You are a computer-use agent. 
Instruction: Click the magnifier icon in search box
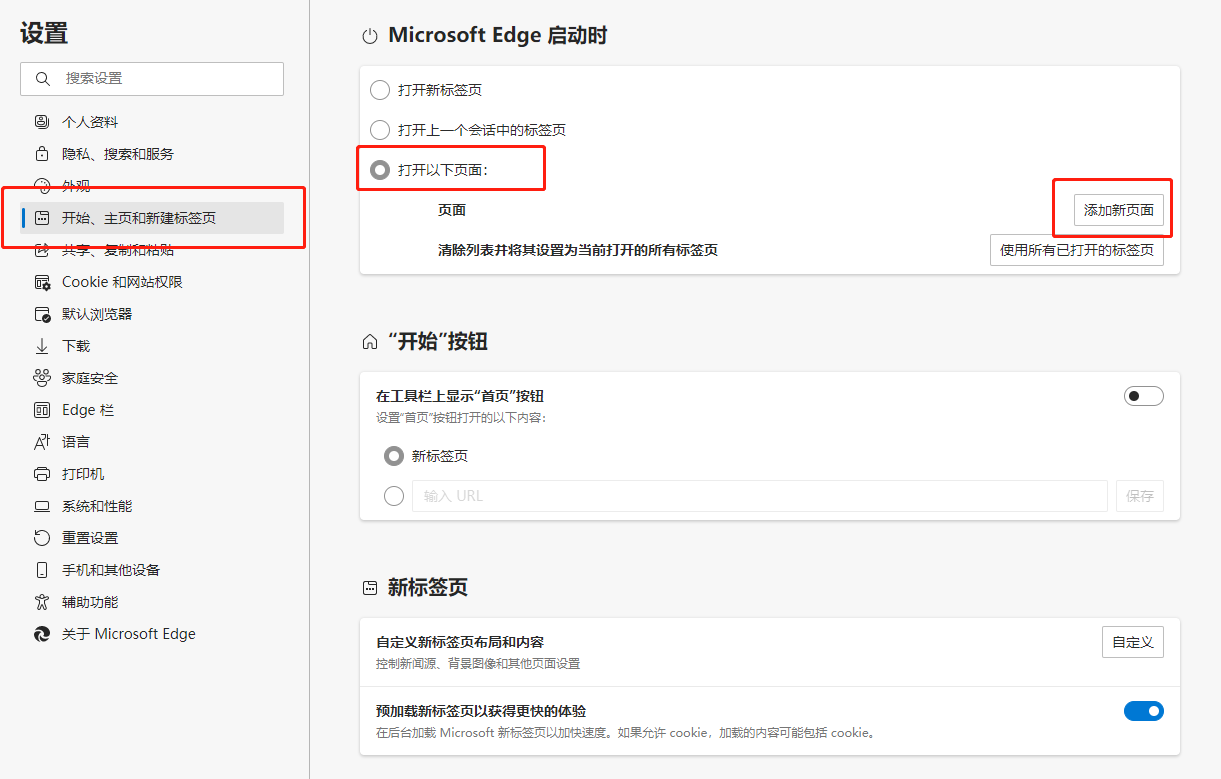click(x=42, y=79)
